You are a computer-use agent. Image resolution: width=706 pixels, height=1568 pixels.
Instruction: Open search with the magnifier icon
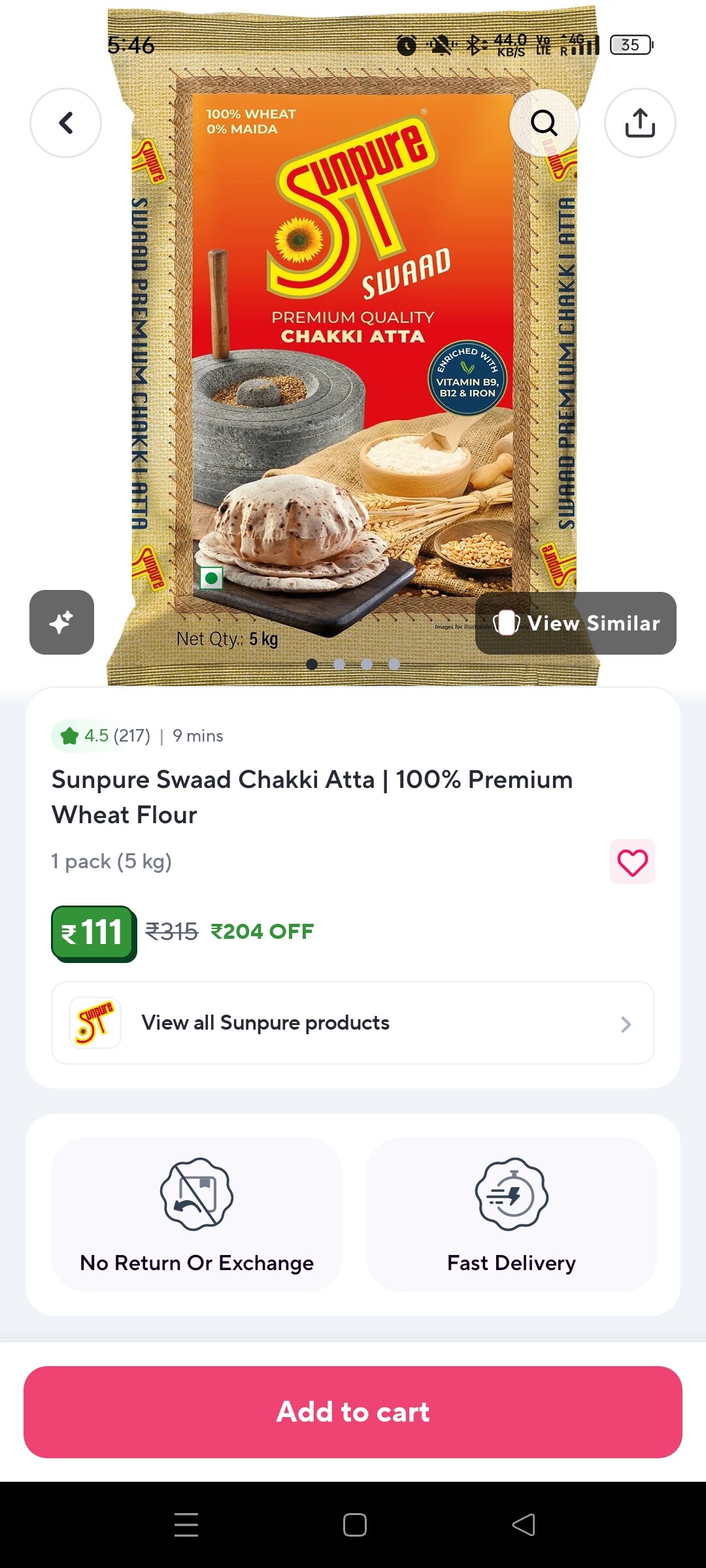(x=544, y=123)
